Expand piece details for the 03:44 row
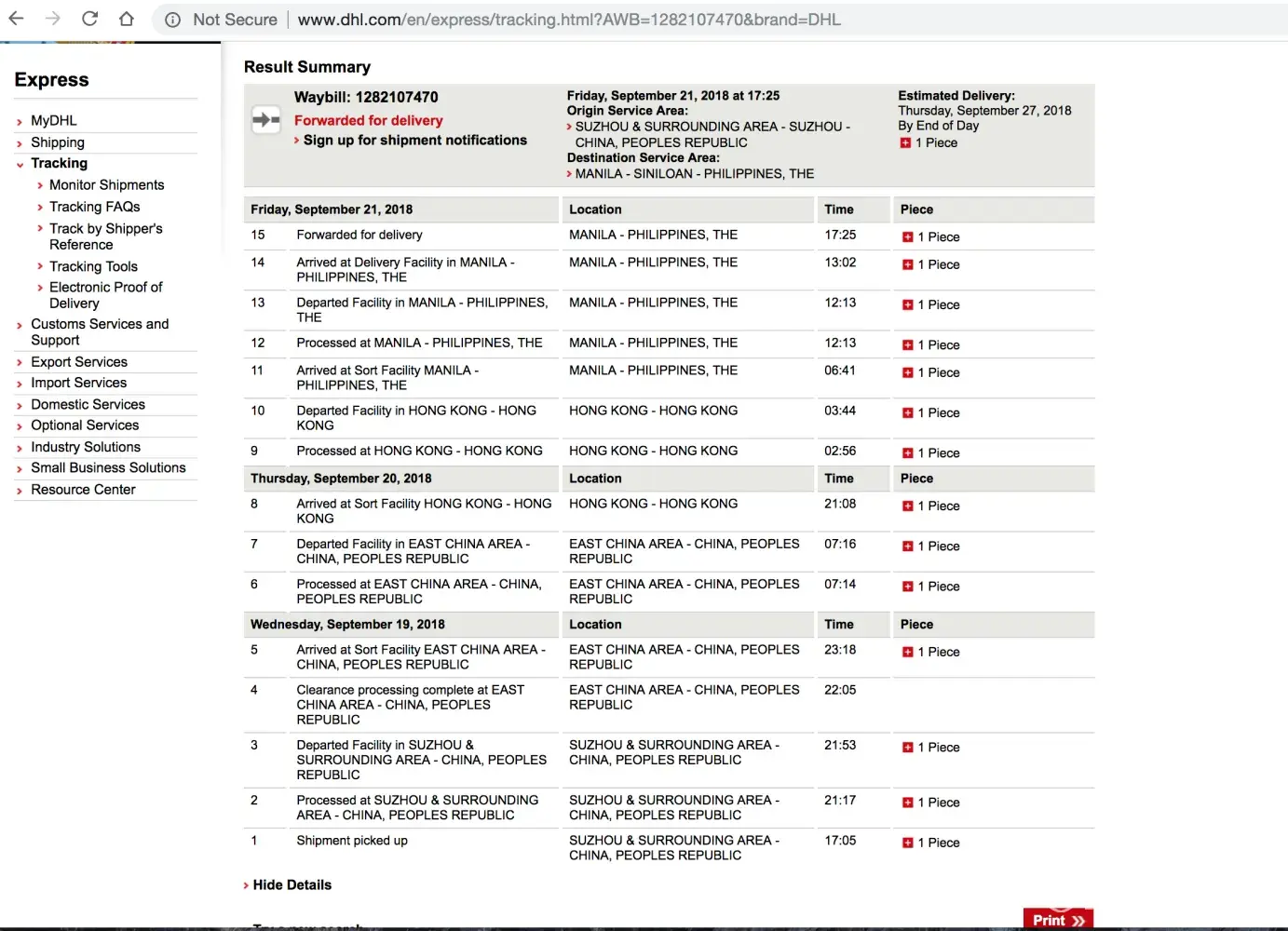The image size is (1288, 931). [x=908, y=413]
